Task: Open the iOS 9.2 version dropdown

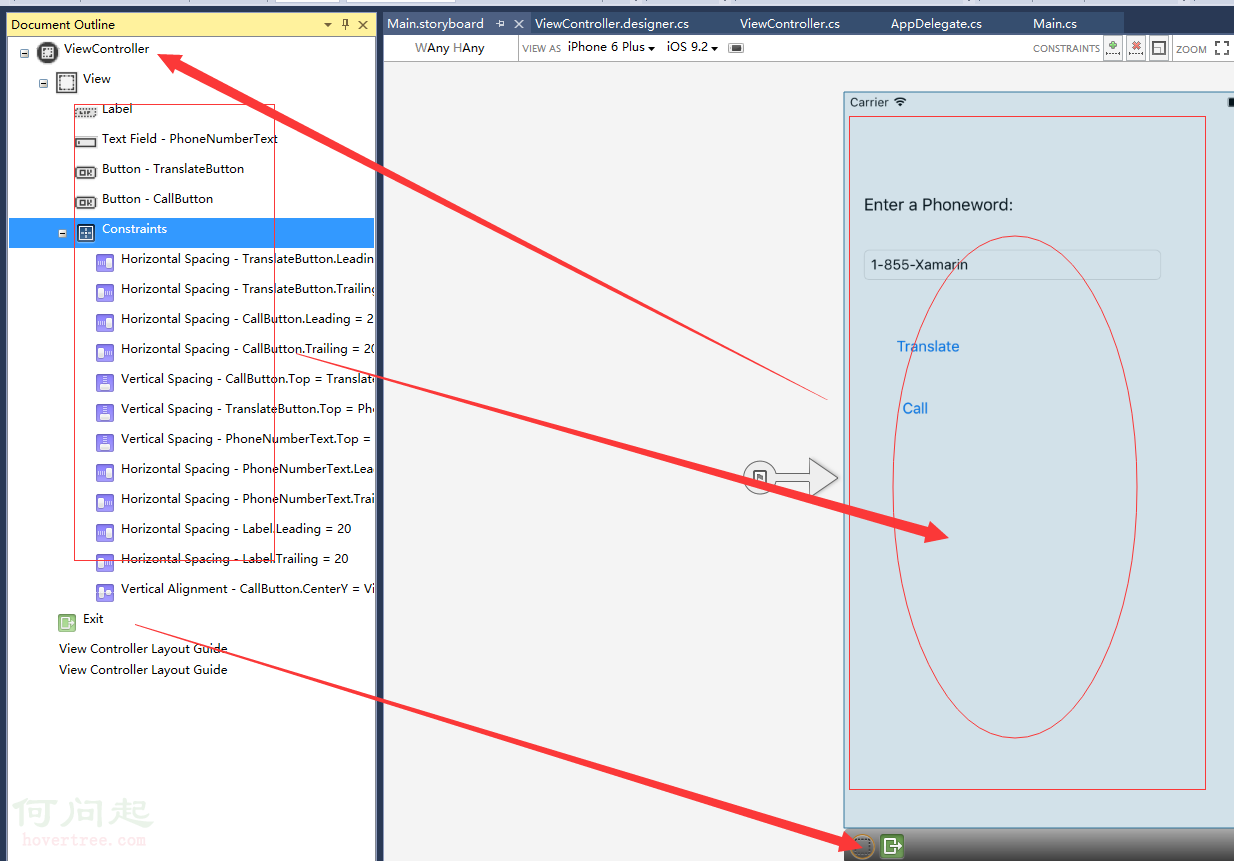Action: coord(692,47)
